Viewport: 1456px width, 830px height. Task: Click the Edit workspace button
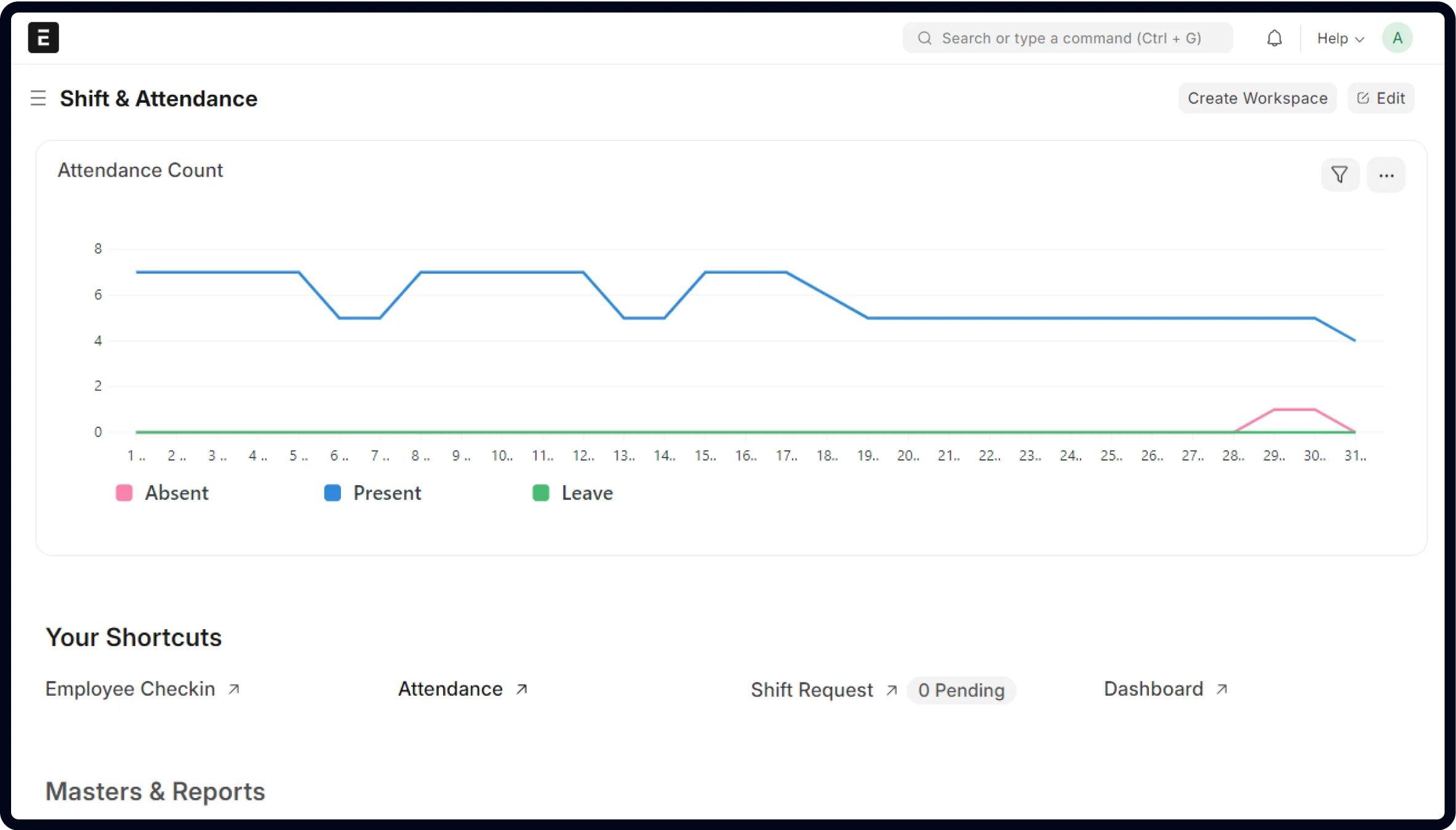tap(1381, 99)
